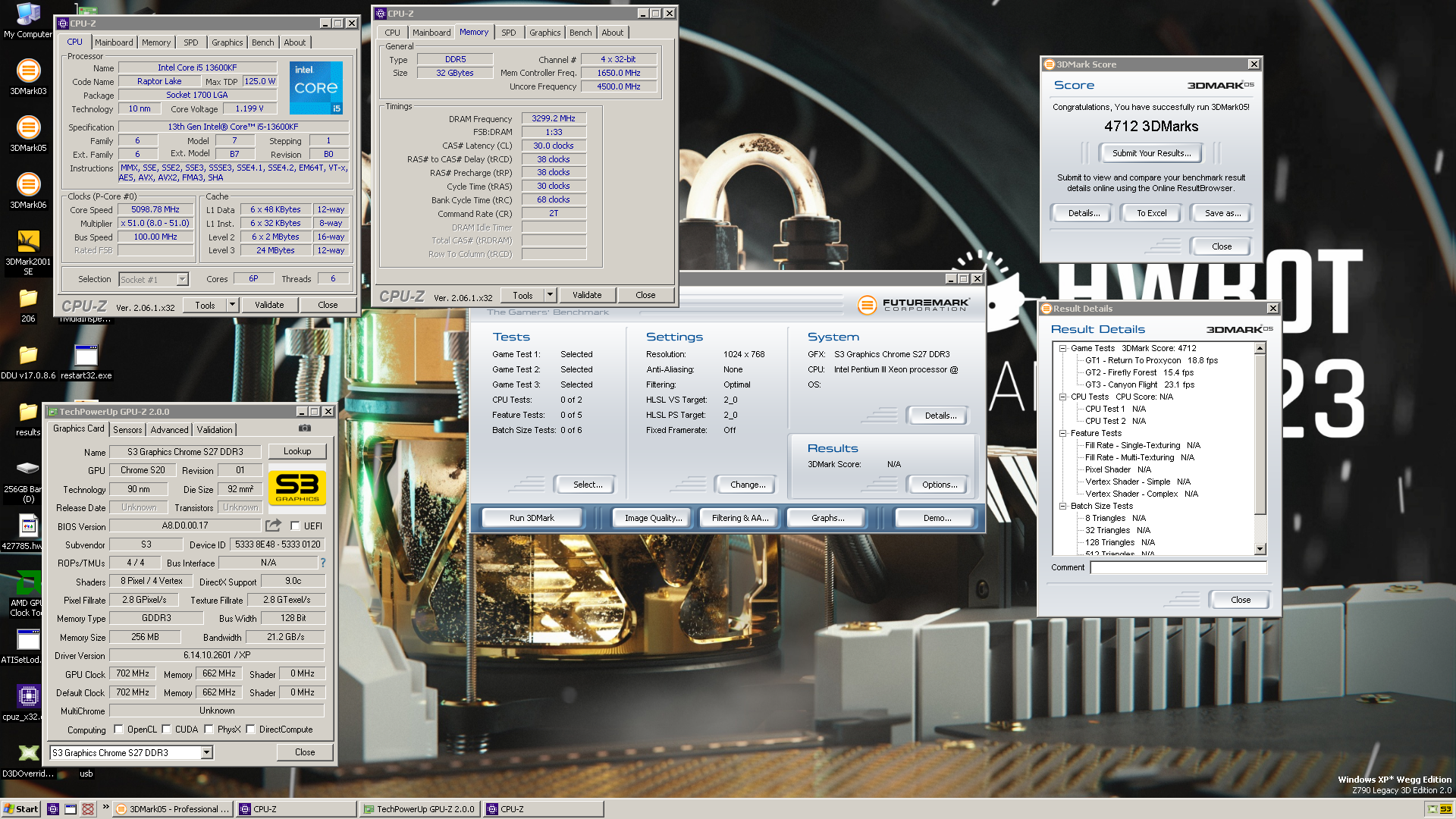Click the Filtering & AA button

tap(739, 518)
